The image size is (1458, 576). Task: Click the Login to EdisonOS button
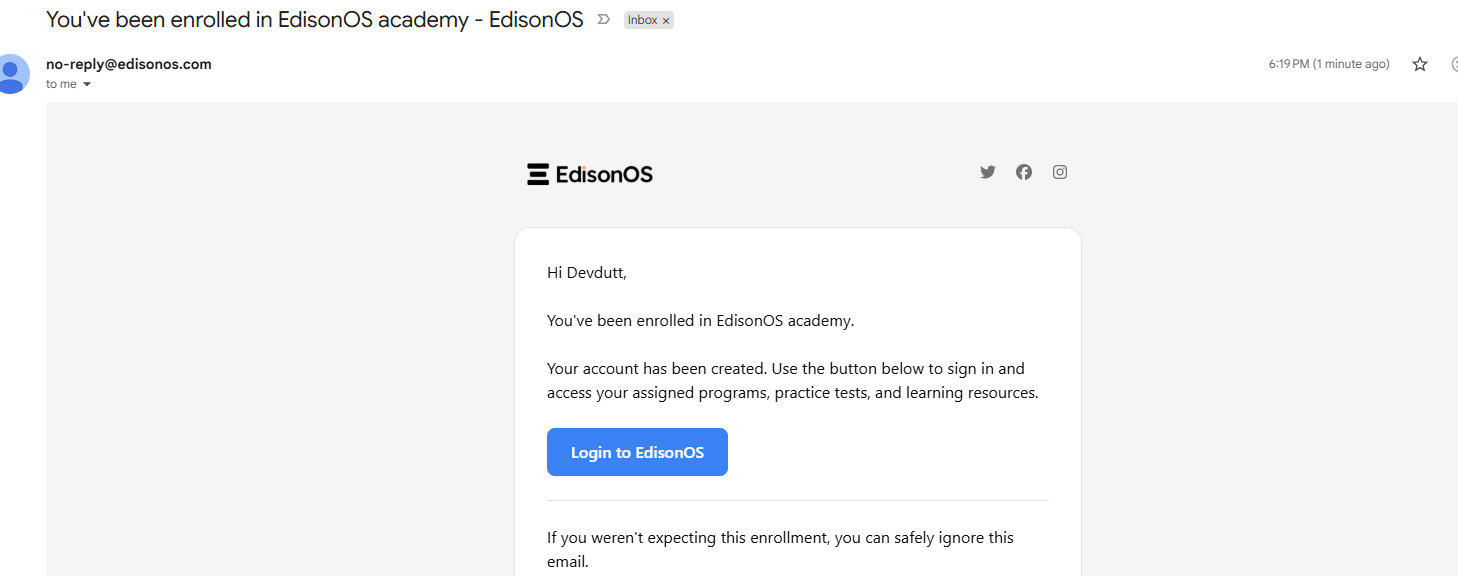[x=637, y=452]
